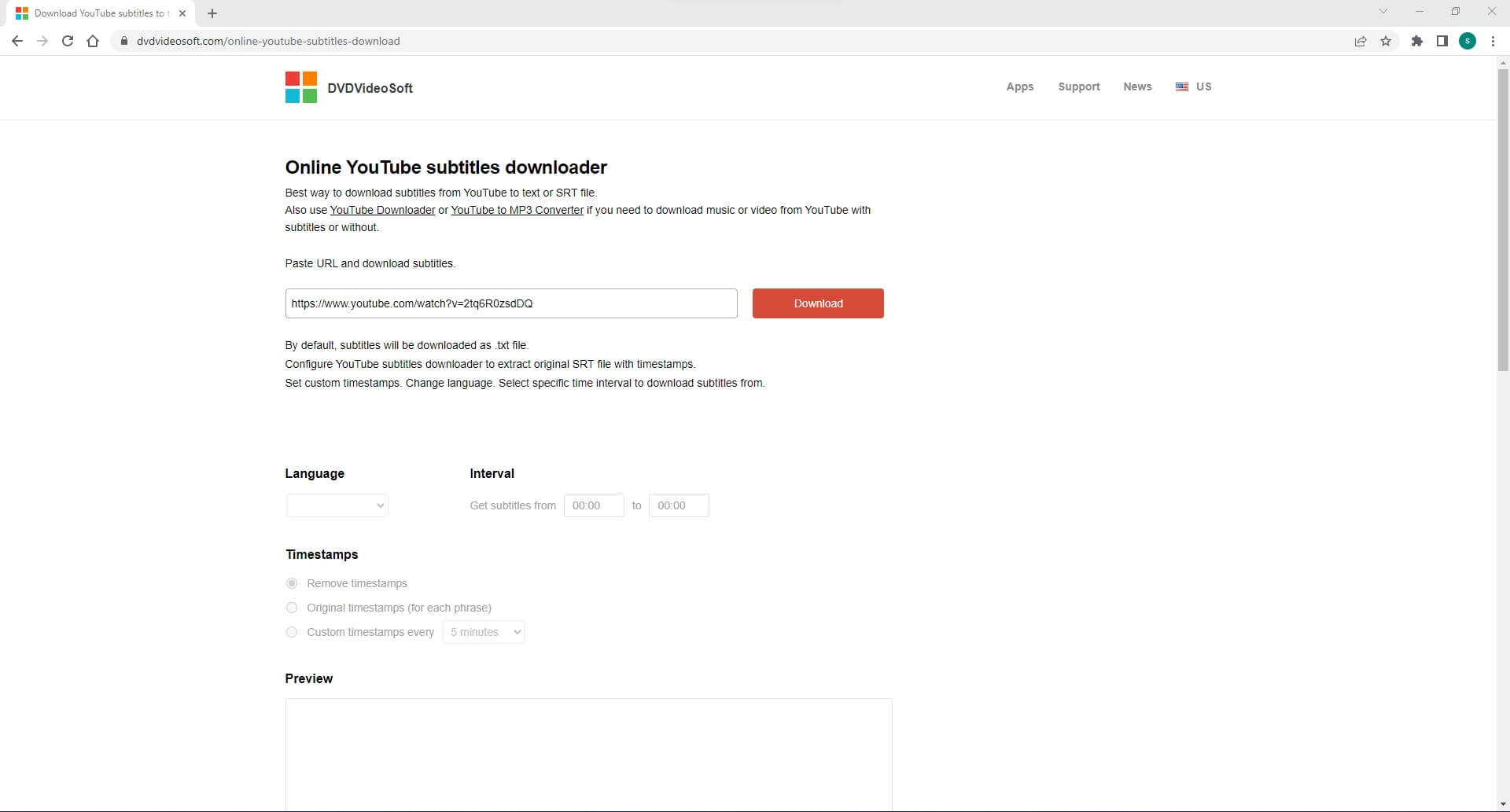The width and height of the screenshot is (1510, 812).
Task: Click the Interval section heading
Action: (492, 473)
